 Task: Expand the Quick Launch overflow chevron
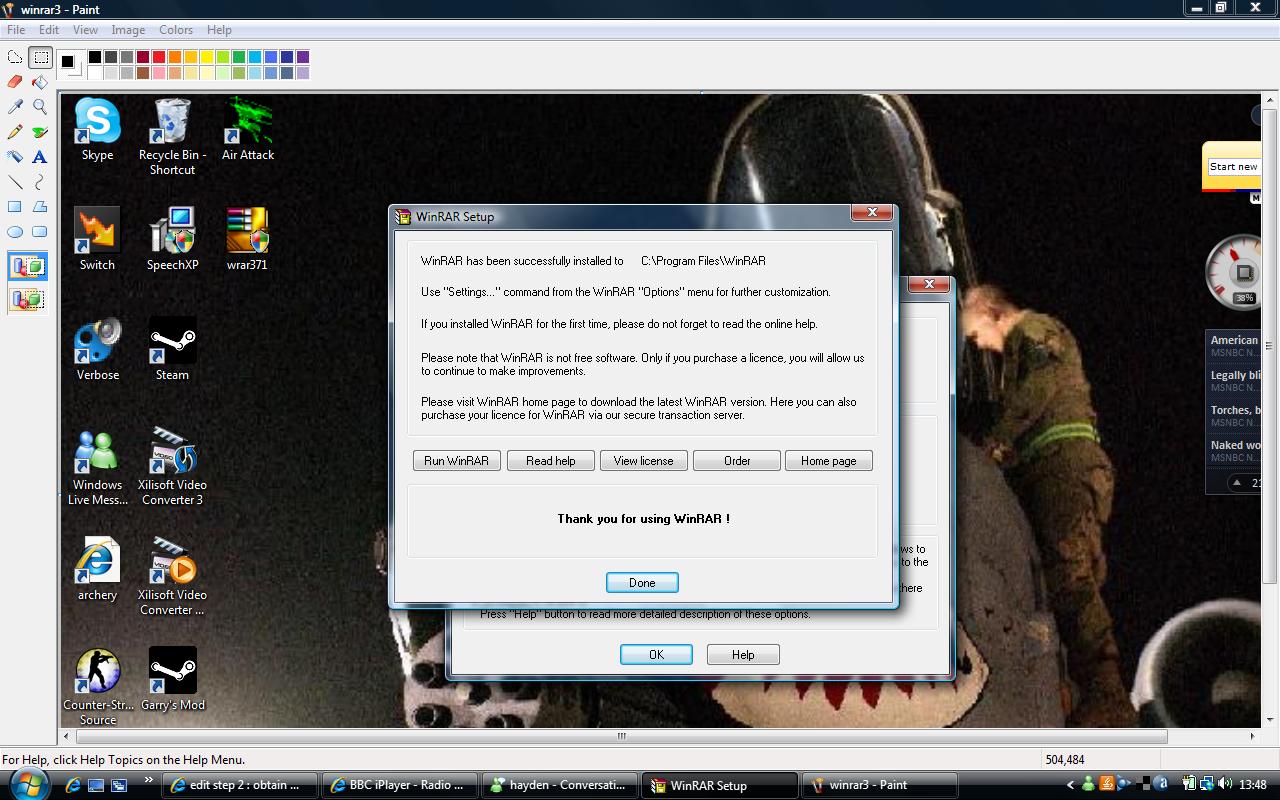click(x=149, y=779)
